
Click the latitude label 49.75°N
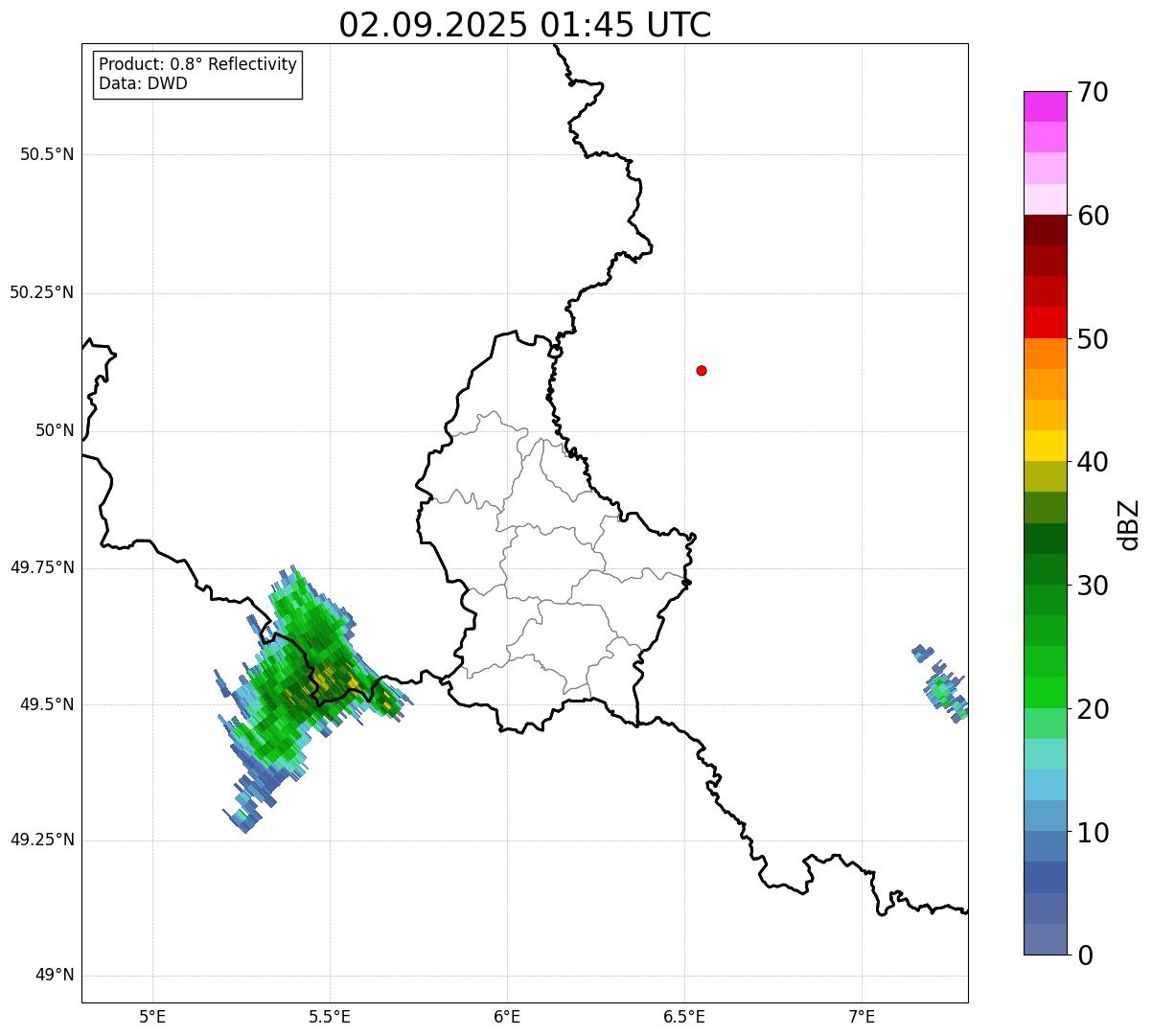[x=42, y=567]
